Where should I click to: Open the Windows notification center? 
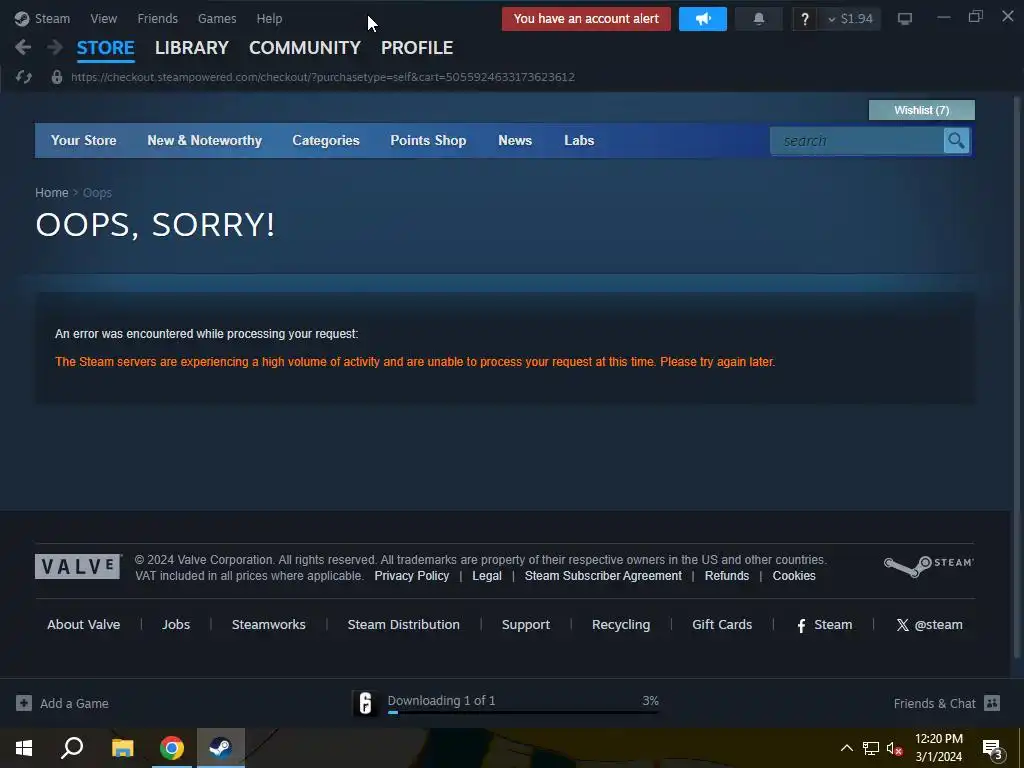[x=992, y=748]
